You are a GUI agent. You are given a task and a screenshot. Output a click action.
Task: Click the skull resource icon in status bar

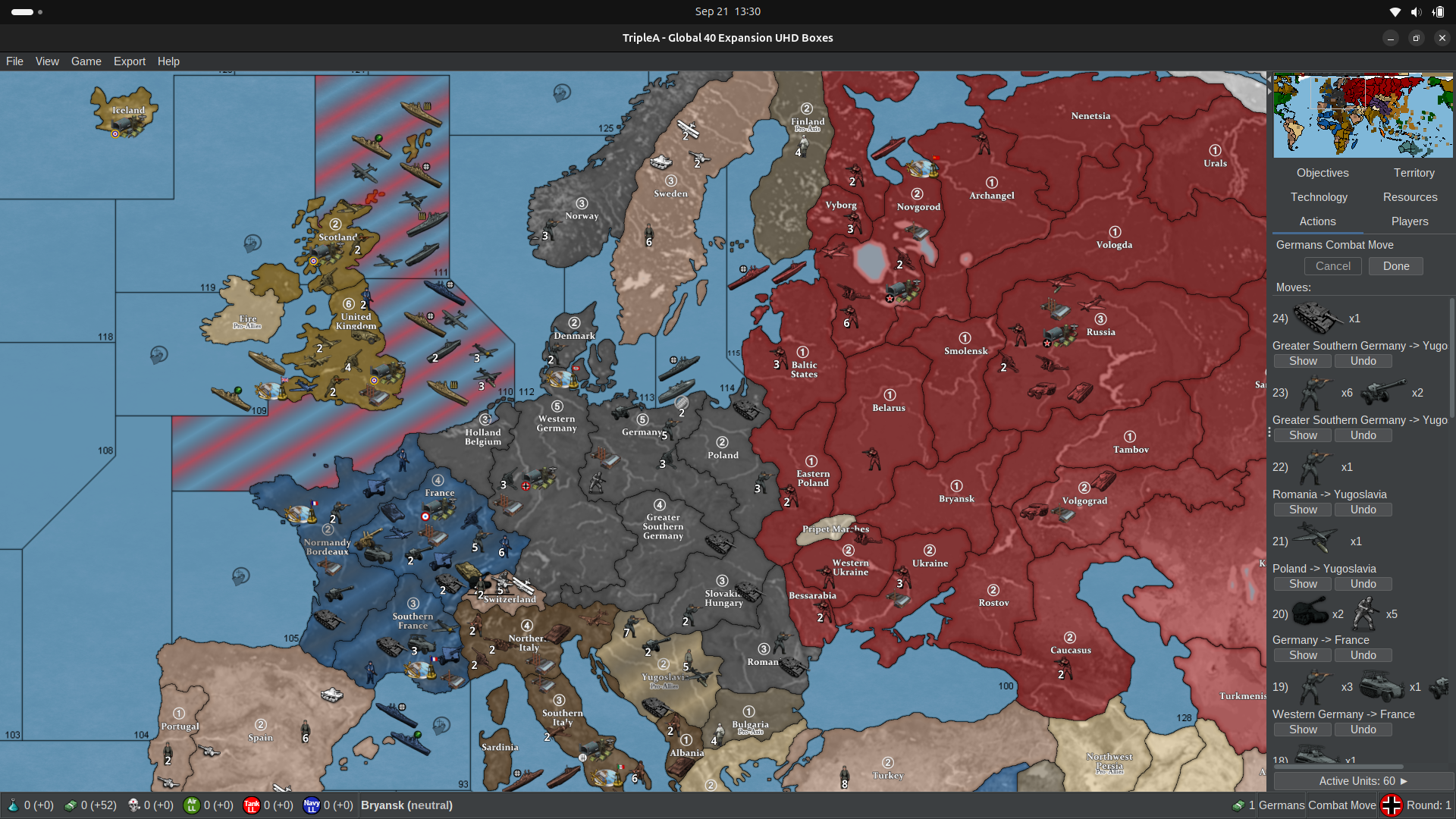pos(134,805)
